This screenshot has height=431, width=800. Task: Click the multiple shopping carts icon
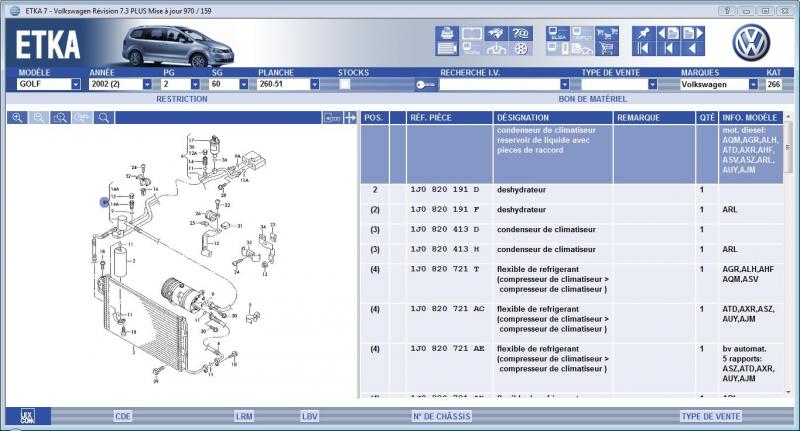point(607,34)
